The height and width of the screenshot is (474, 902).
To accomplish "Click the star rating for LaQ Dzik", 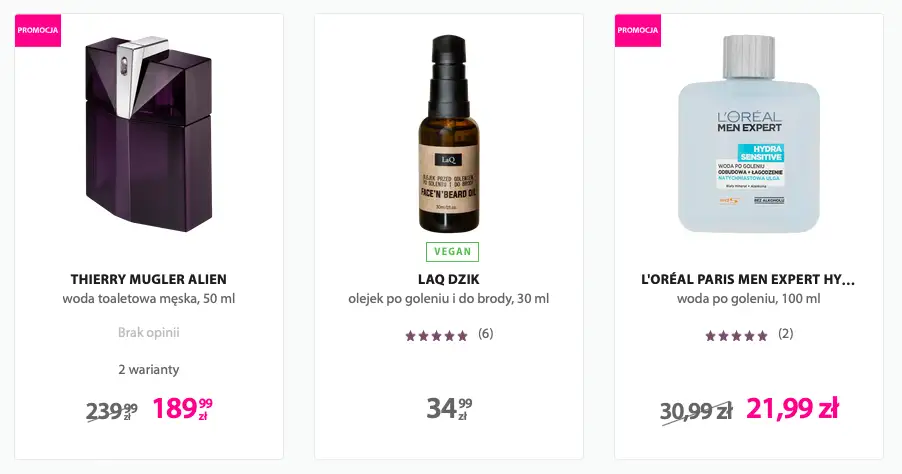I will click(436, 335).
